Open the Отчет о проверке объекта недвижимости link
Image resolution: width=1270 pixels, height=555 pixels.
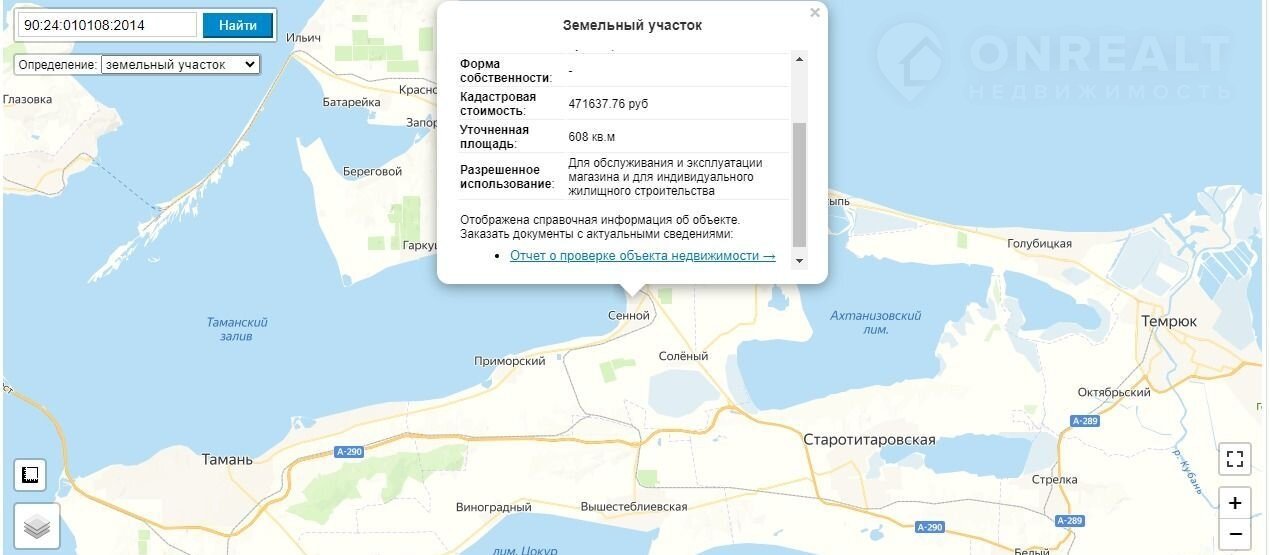tap(642, 256)
